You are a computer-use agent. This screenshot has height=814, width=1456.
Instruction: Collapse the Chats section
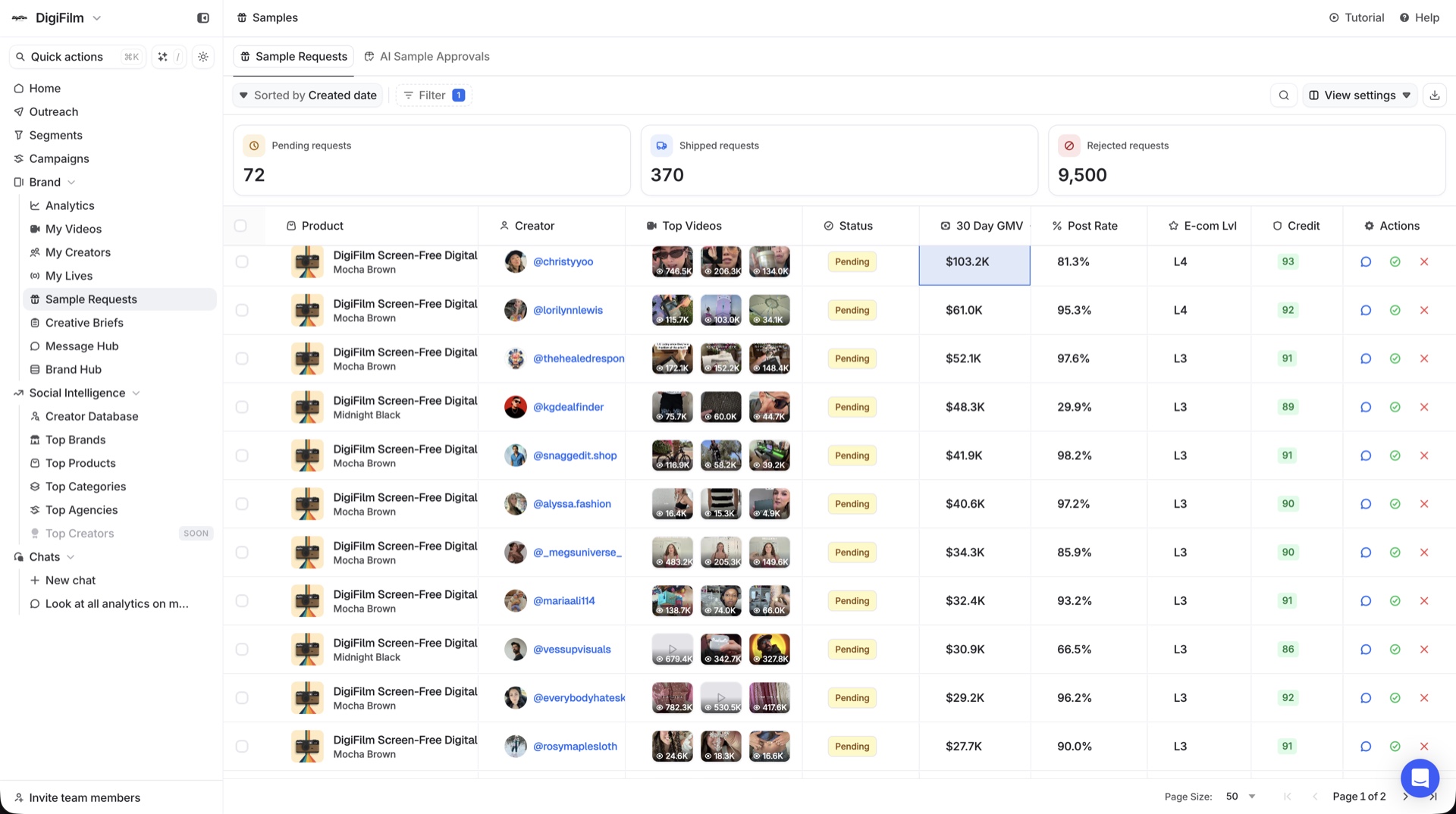(71, 557)
